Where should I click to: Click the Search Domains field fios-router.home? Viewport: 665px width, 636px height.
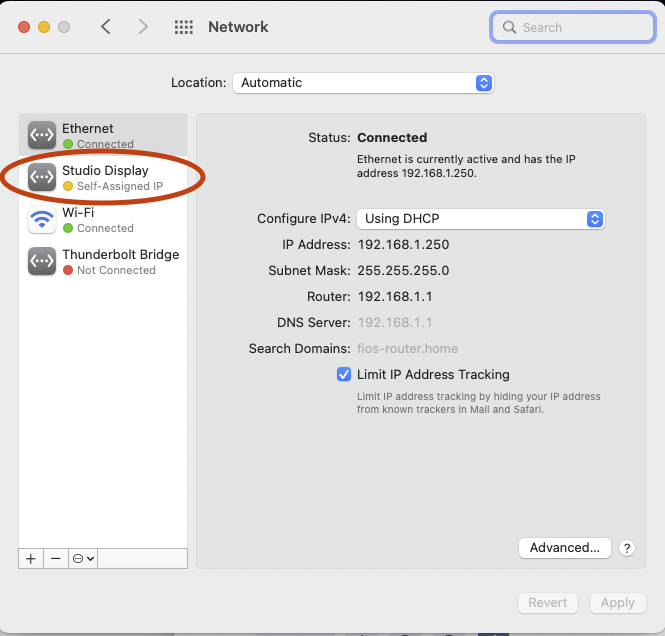(407, 349)
